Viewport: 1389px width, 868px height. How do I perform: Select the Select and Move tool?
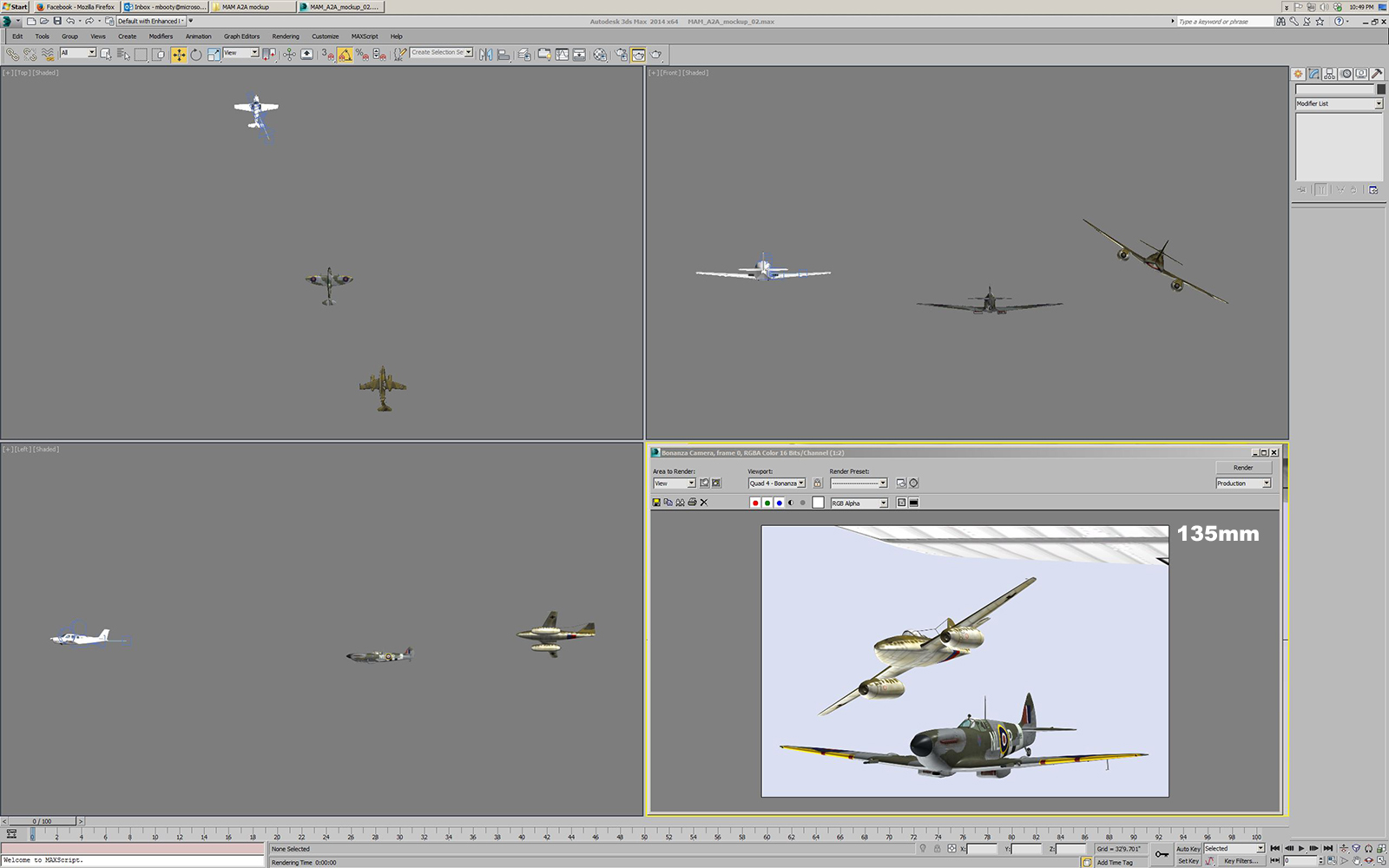click(179, 55)
